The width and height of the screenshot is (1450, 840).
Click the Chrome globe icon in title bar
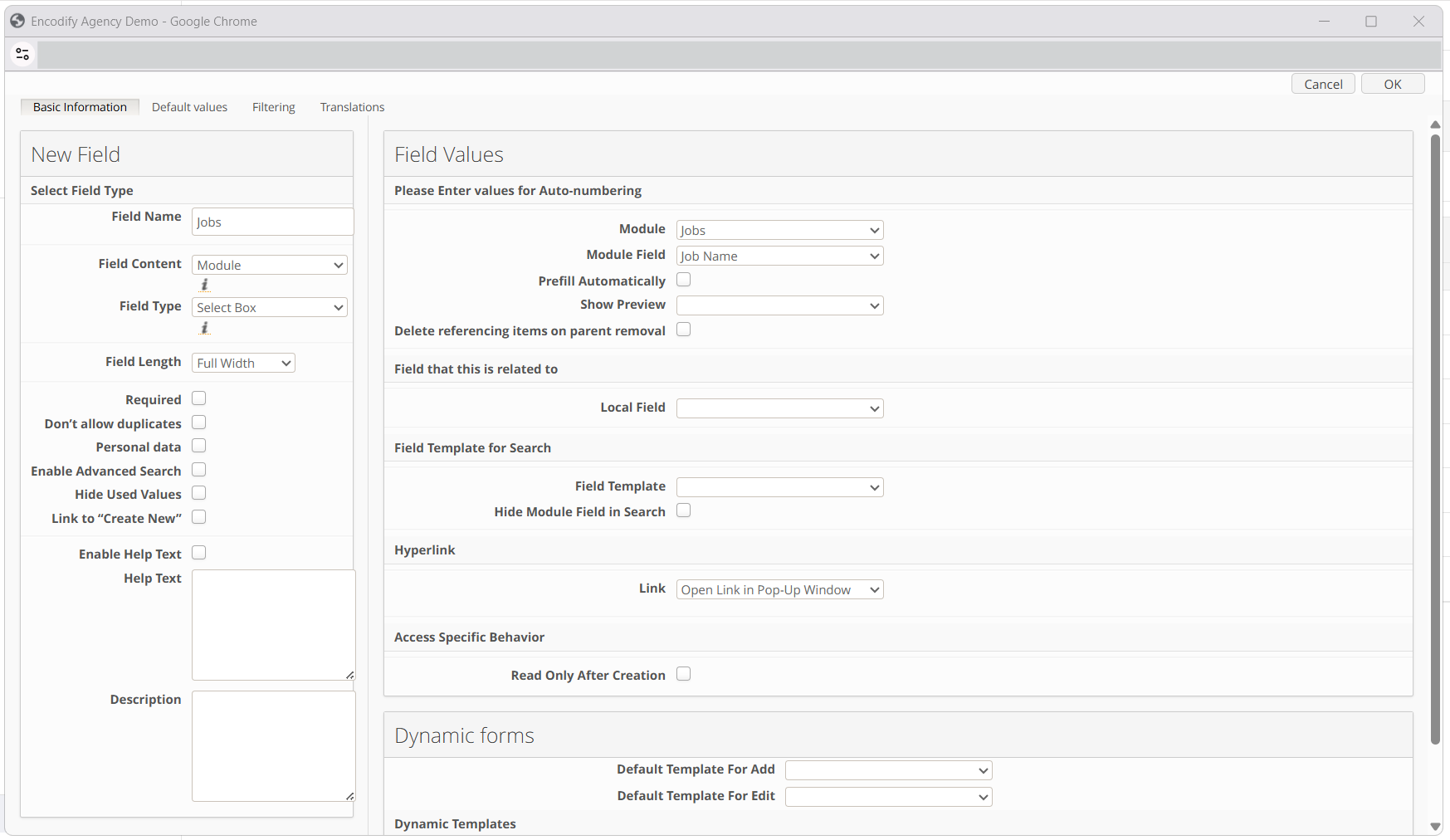tap(17, 21)
